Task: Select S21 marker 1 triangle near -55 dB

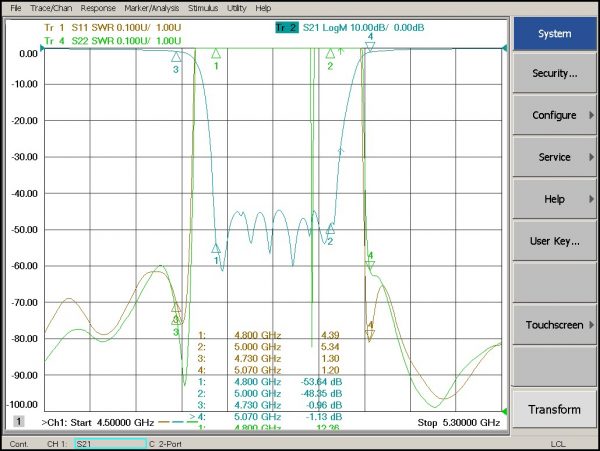Action: coord(216,248)
